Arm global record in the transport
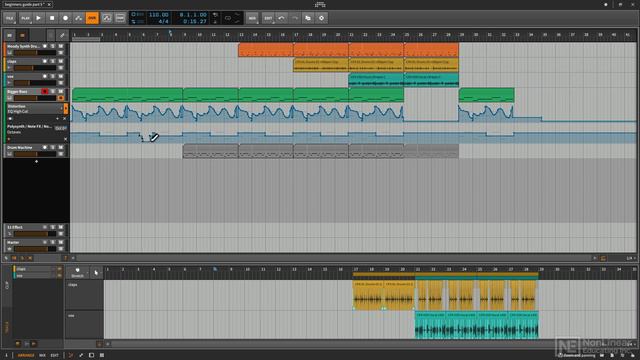The width and height of the screenshot is (640, 360). point(65,18)
